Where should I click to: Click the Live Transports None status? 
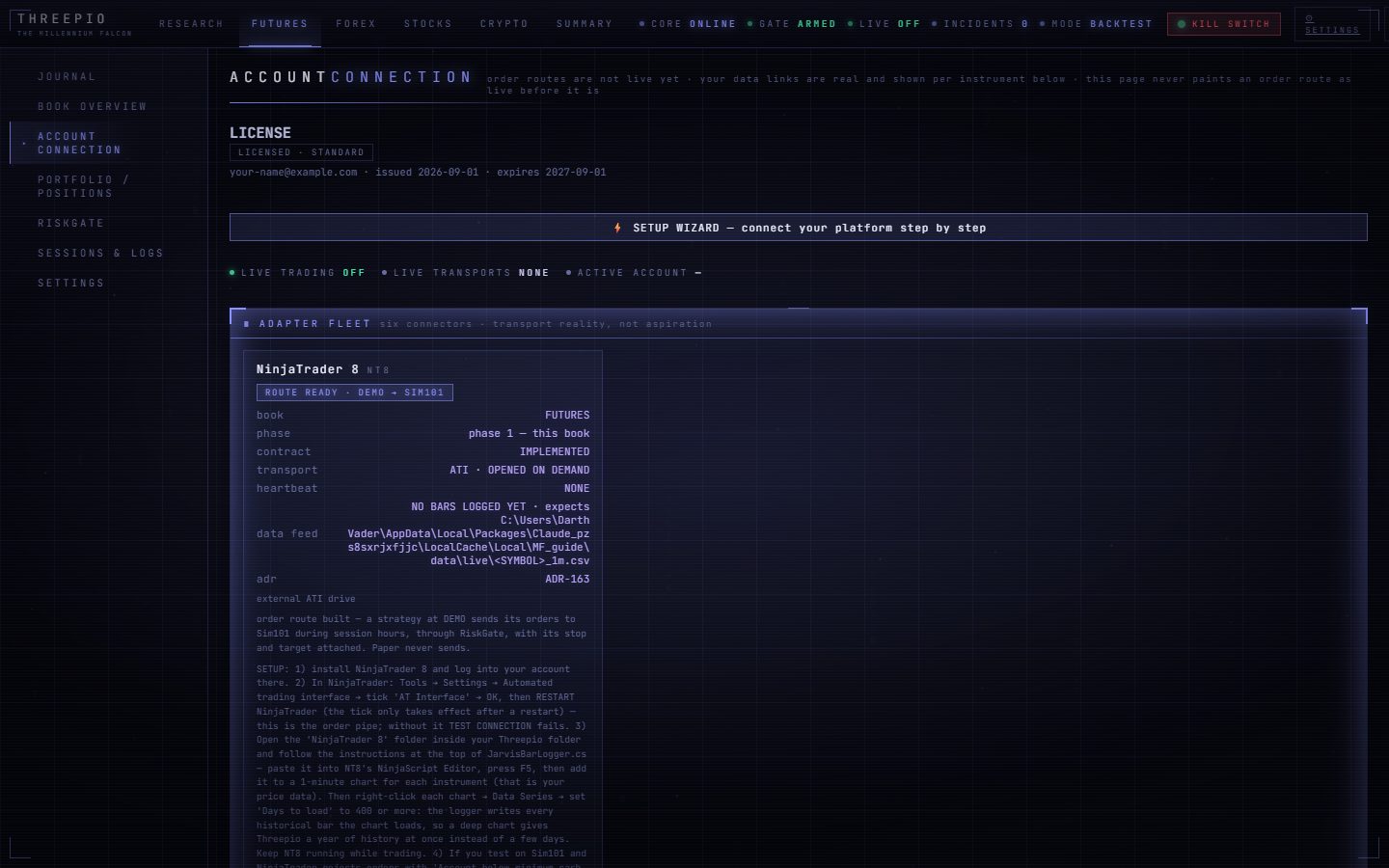click(x=465, y=273)
